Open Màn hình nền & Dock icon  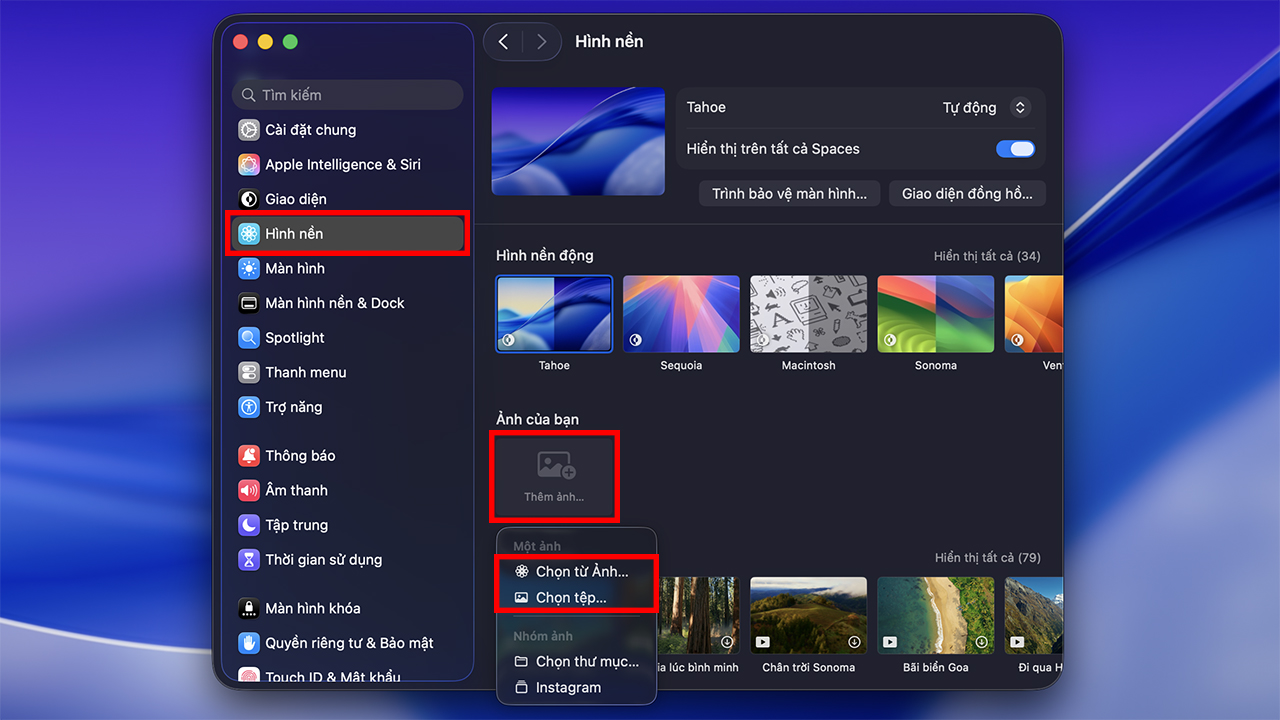pyautogui.click(x=249, y=303)
